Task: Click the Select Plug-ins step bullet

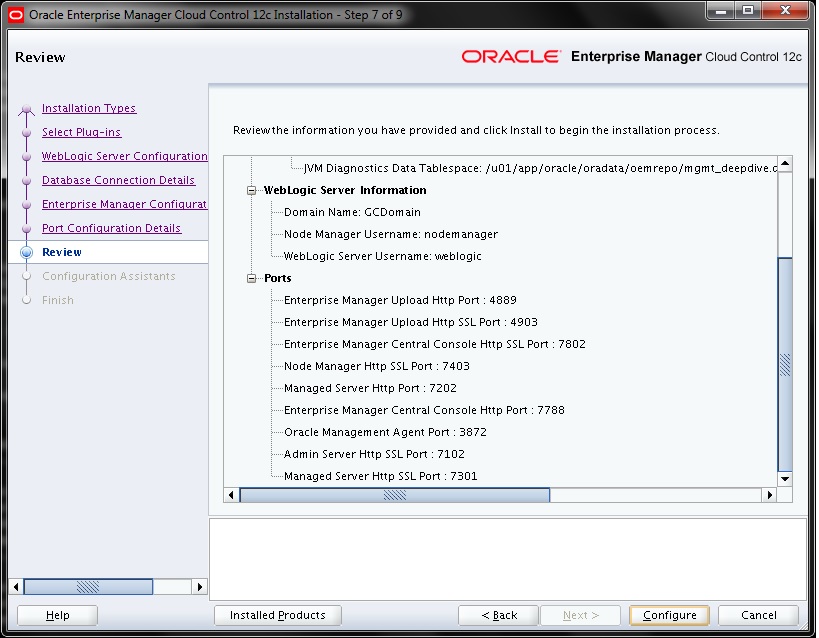Action: 27,133
